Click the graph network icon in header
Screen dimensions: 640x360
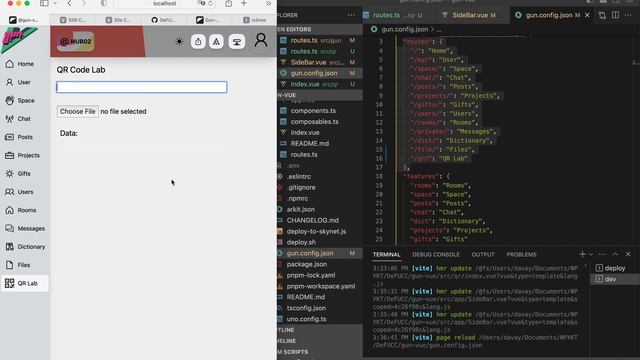pos(216,41)
